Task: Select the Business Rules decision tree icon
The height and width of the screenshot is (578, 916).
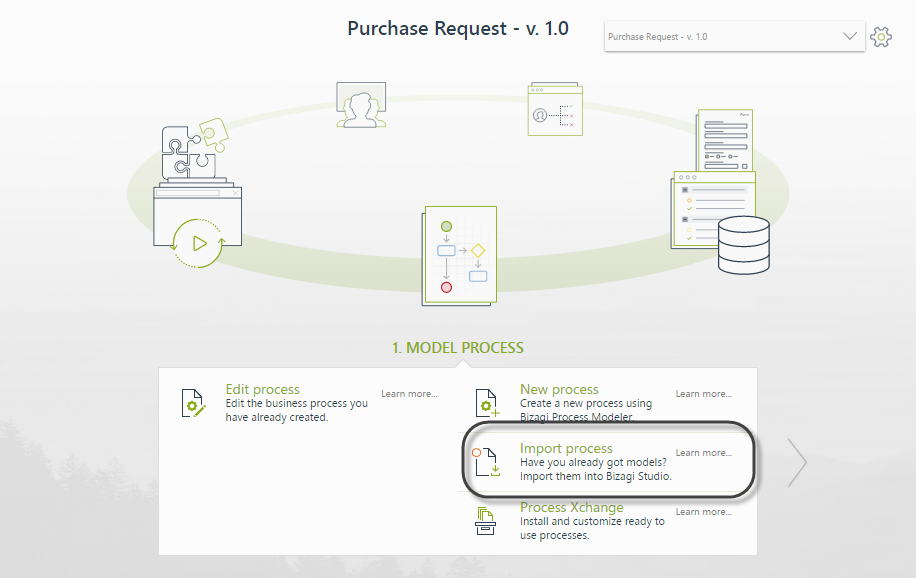Action: click(555, 109)
